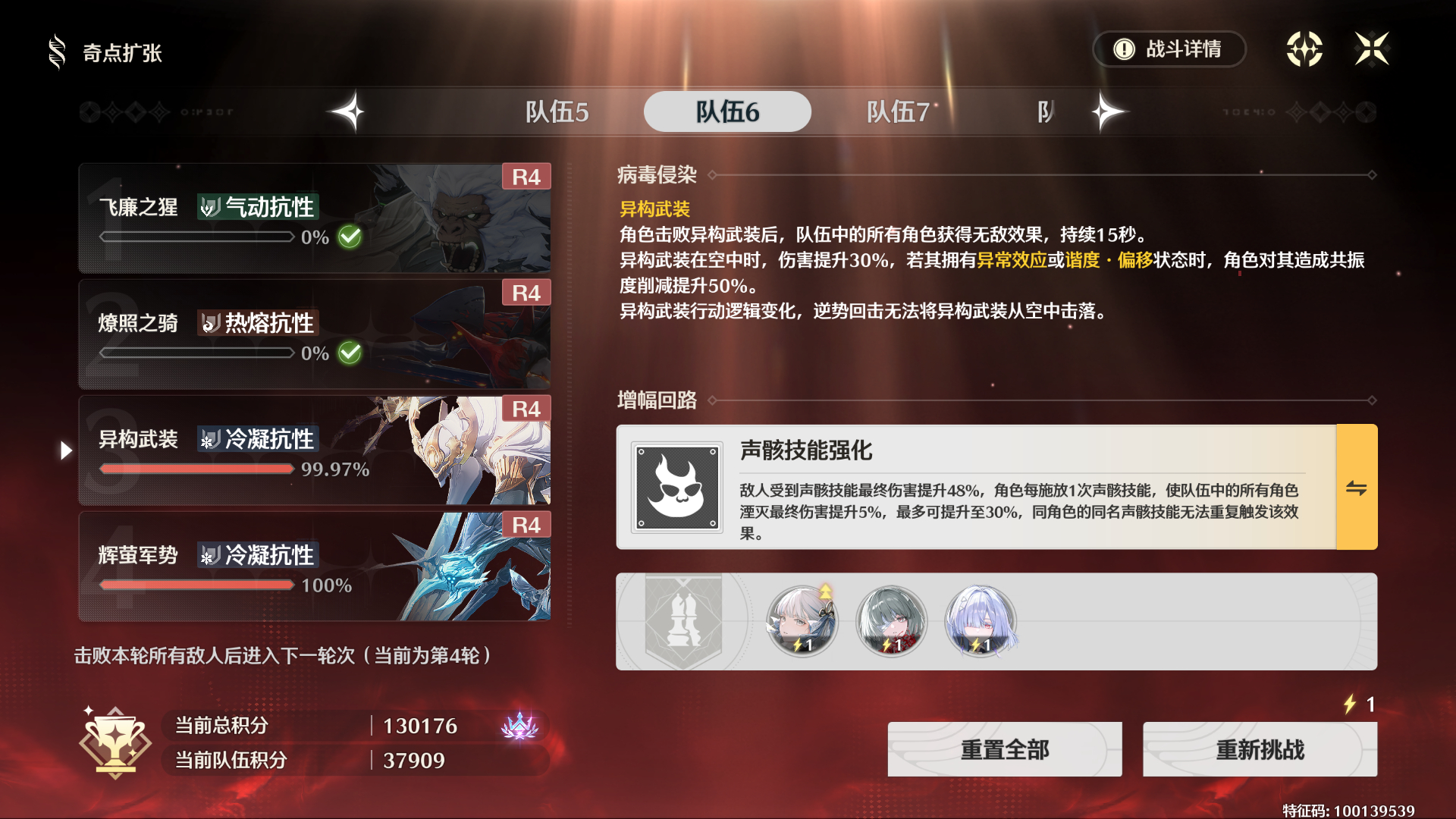This screenshot has width=1456, height=819.
Task: Click the 声骸技能强化 ghost skill icon
Action: (x=676, y=488)
